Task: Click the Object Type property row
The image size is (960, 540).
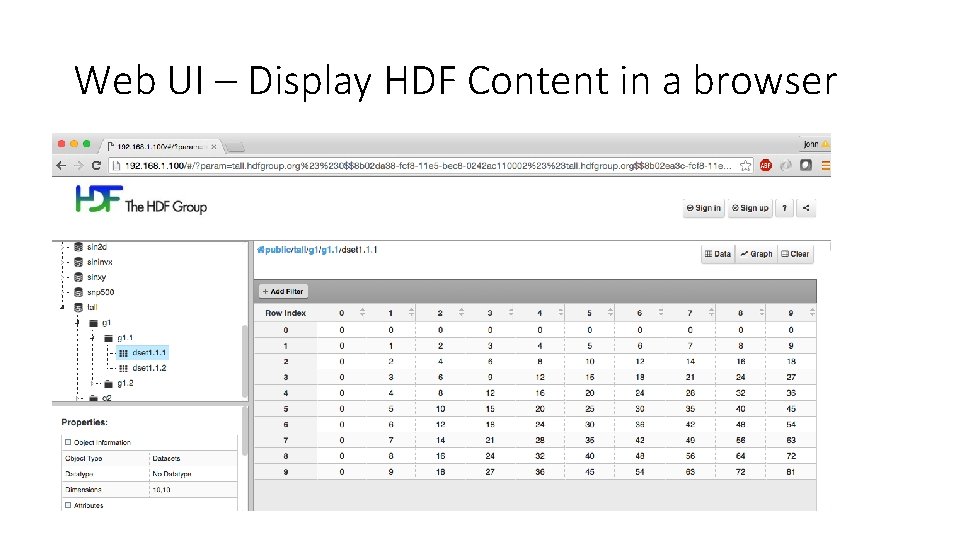Action: tap(150, 458)
